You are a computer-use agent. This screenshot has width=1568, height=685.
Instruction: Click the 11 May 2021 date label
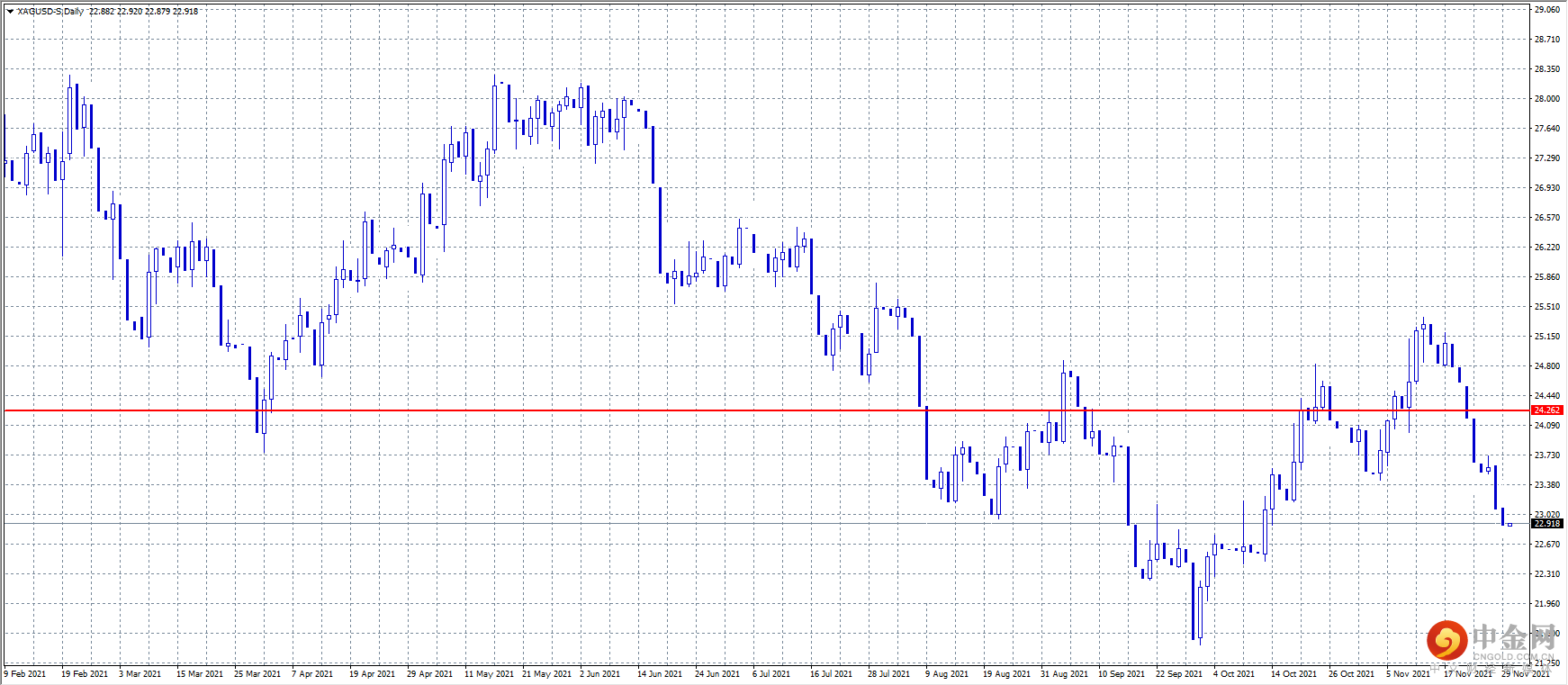[490, 674]
